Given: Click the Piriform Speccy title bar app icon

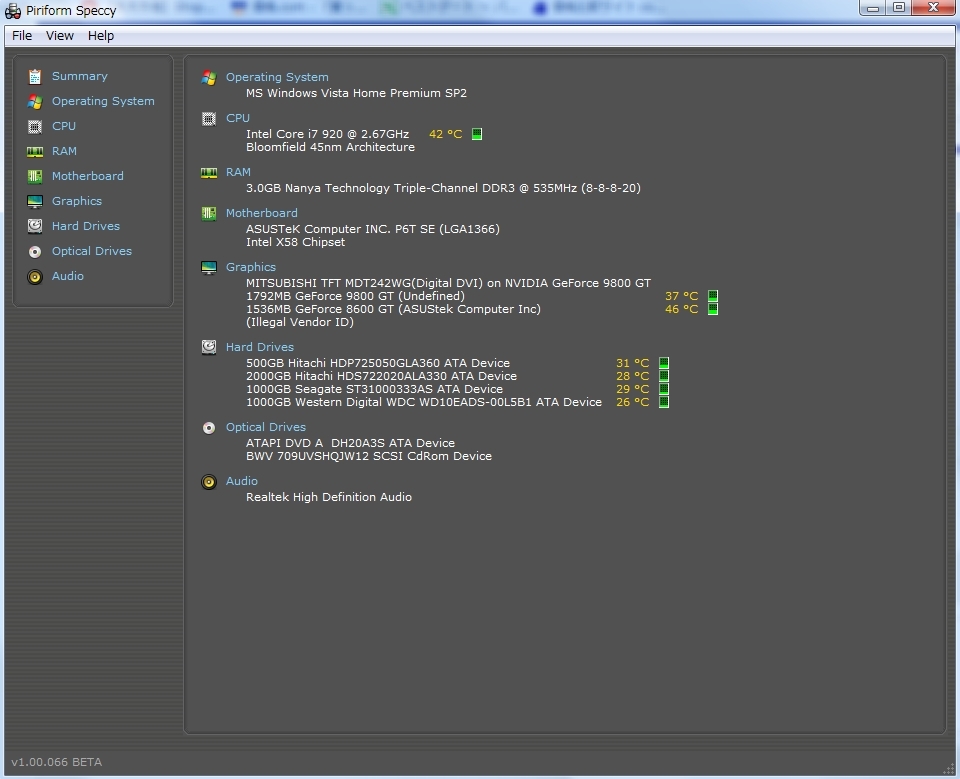Looking at the screenshot, I should (13, 11).
